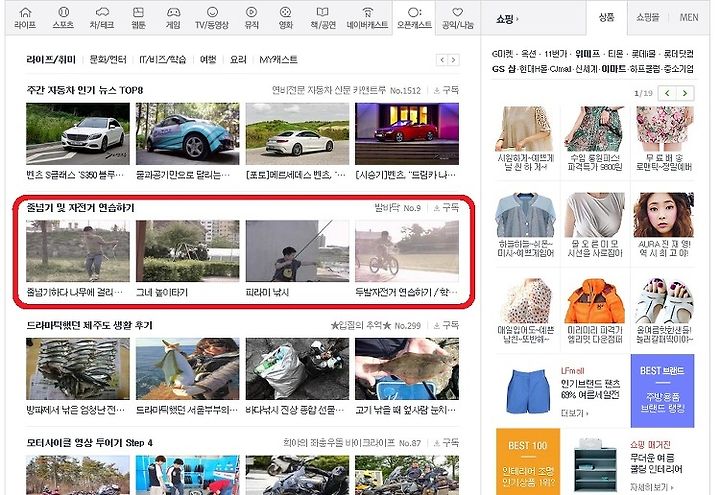Viewport: 720px width, 495px height.
Task: Select the 라이프/취미 category
Action: coord(51,59)
